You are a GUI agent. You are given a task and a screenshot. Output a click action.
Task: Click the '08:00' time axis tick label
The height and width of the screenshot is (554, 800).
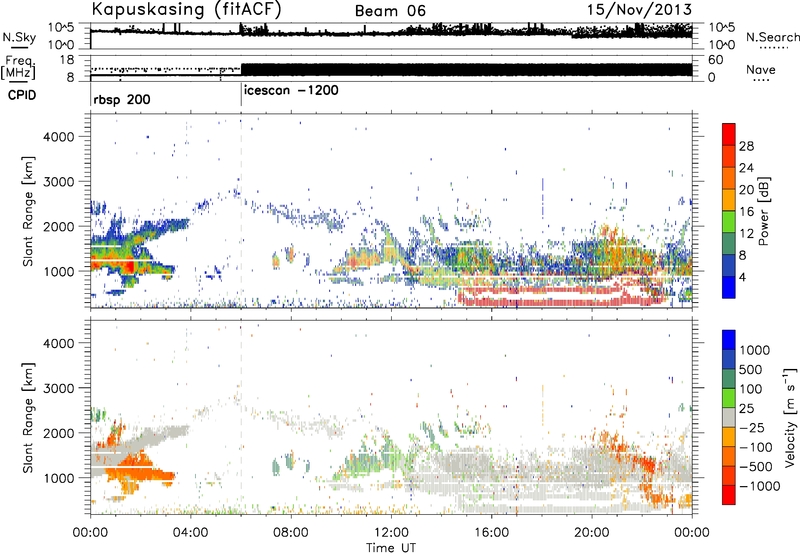[x=291, y=533]
